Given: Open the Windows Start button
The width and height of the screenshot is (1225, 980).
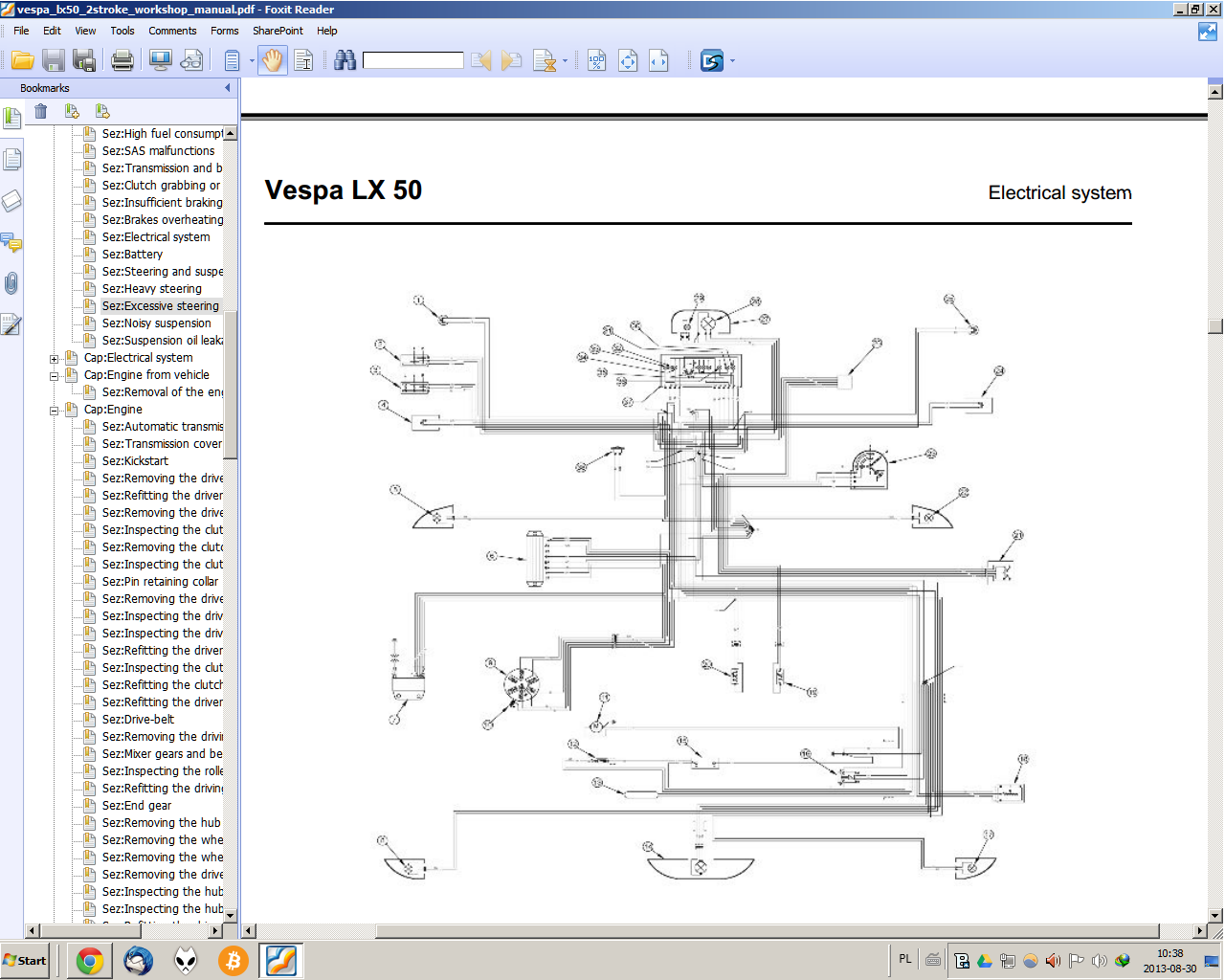Looking at the screenshot, I should (x=25, y=961).
